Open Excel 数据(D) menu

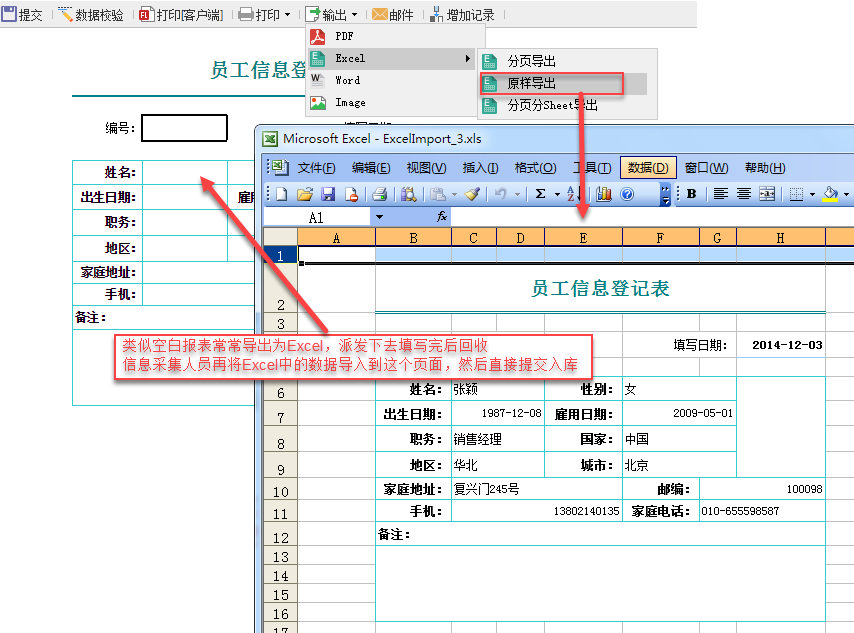[648, 168]
